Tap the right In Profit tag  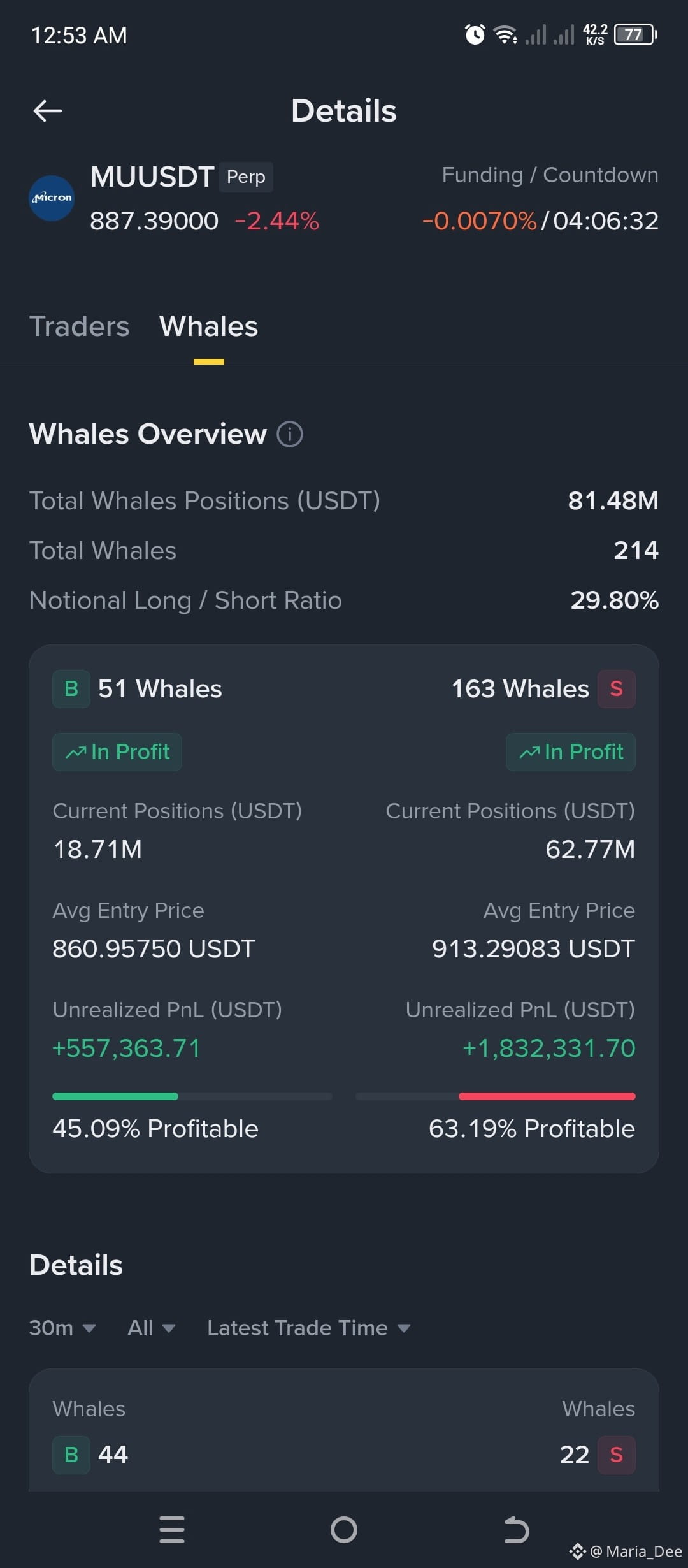coord(571,752)
